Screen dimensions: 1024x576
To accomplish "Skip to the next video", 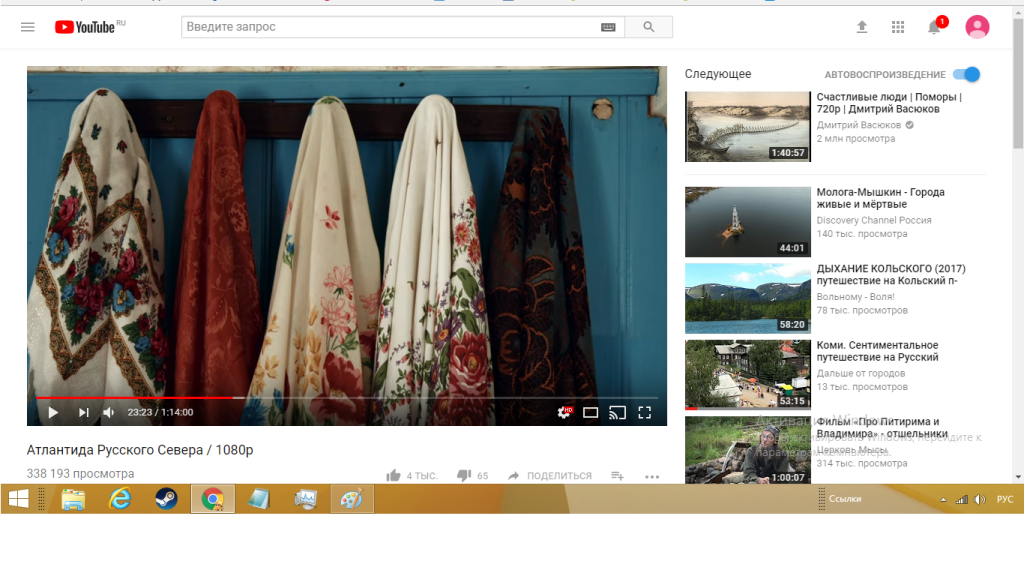I will [84, 412].
